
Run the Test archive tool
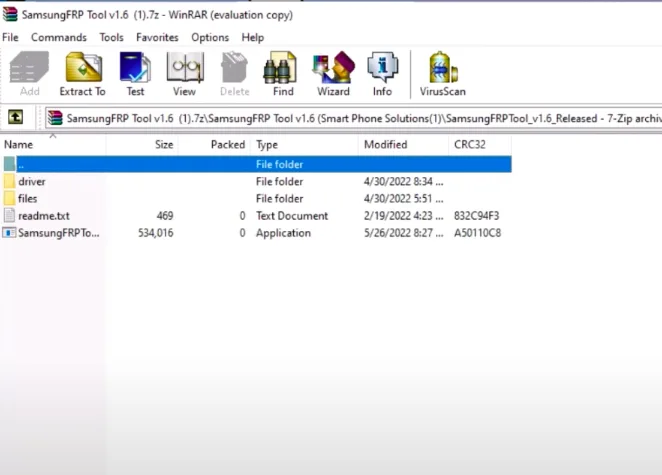tap(135, 74)
